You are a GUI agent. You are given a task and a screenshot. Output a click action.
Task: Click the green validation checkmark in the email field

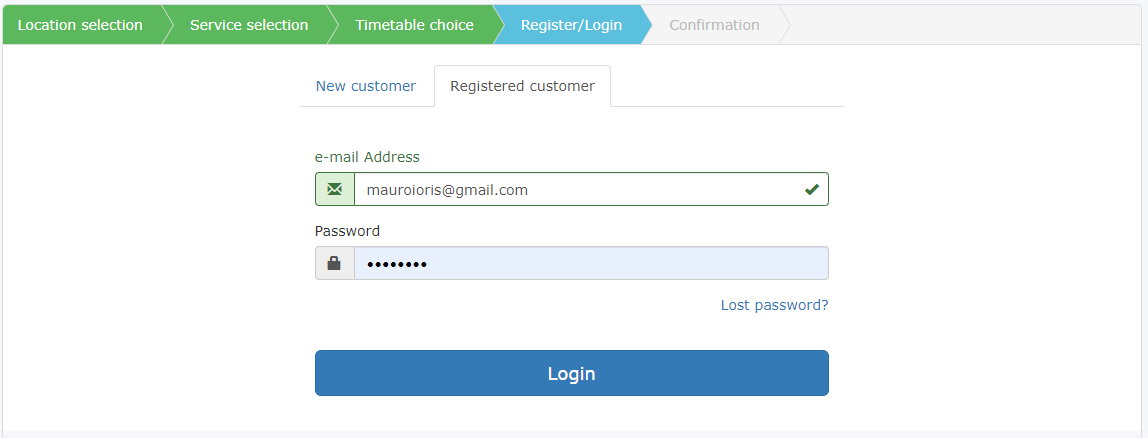click(x=811, y=189)
